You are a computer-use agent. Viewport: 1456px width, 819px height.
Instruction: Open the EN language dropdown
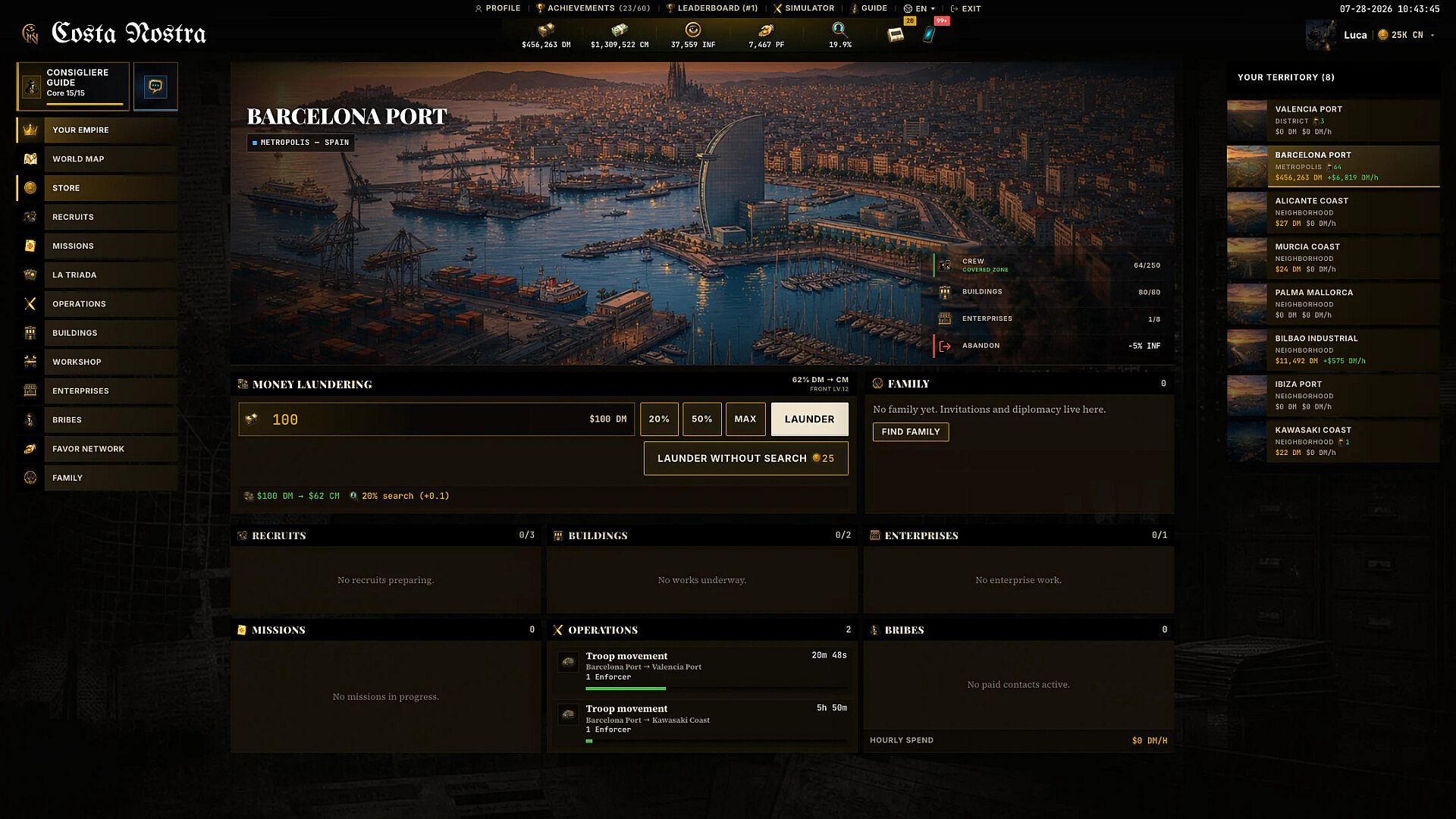pyautogui.click(x=919, y=8)
